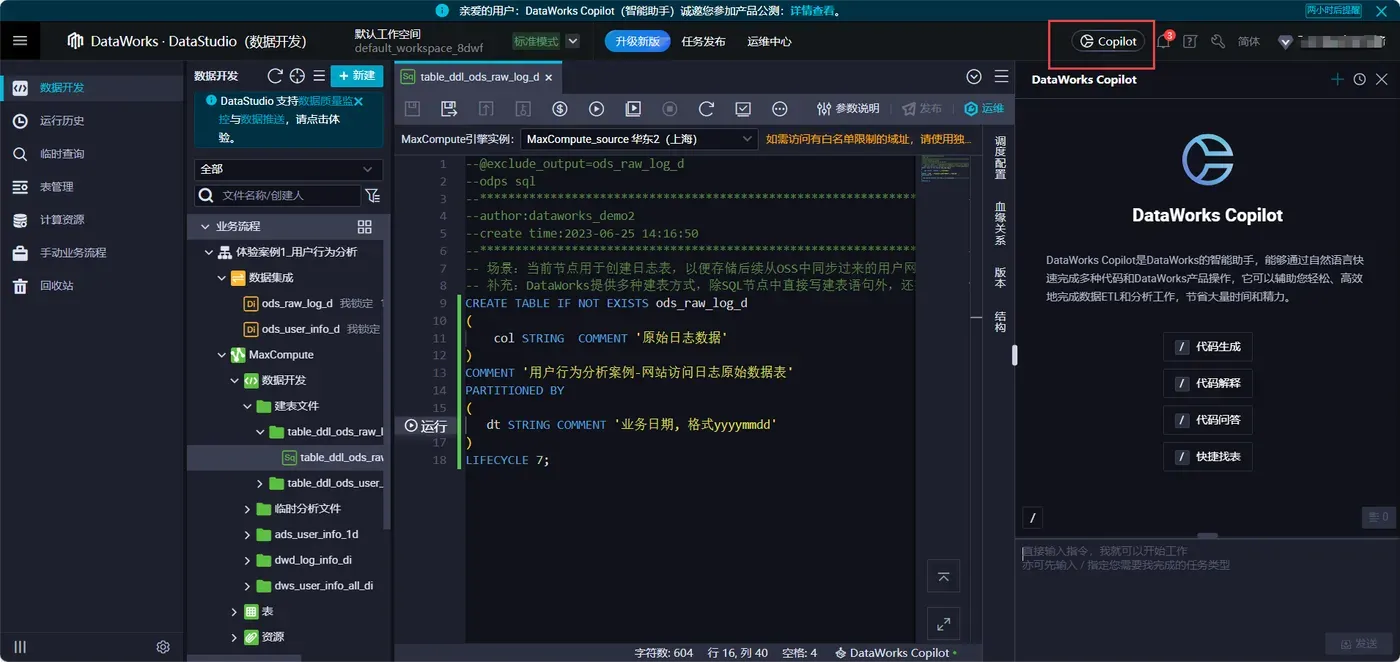Click 详情查看 link in top banner
The image size is (1400, 662).
coord(811,12)
